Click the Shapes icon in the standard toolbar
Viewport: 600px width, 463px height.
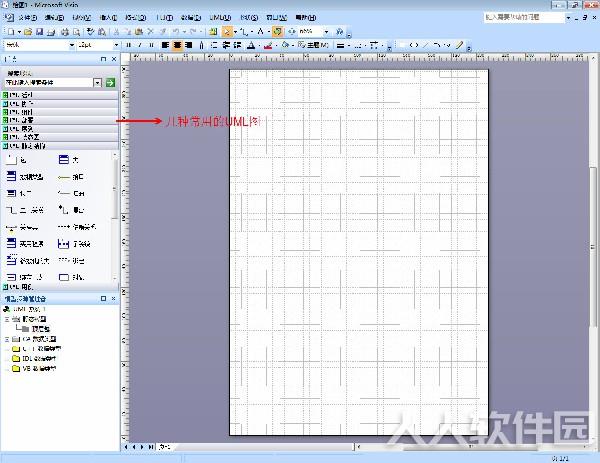[x=213, y=32]
